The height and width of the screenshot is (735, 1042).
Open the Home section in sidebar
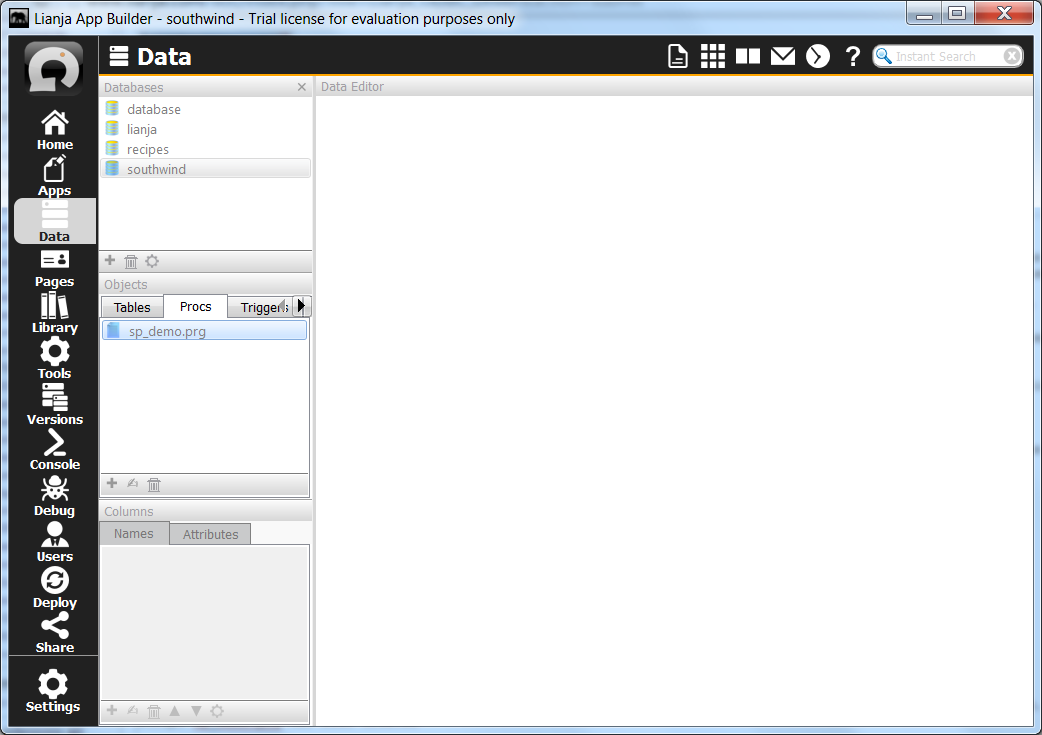tap(54, 130)
